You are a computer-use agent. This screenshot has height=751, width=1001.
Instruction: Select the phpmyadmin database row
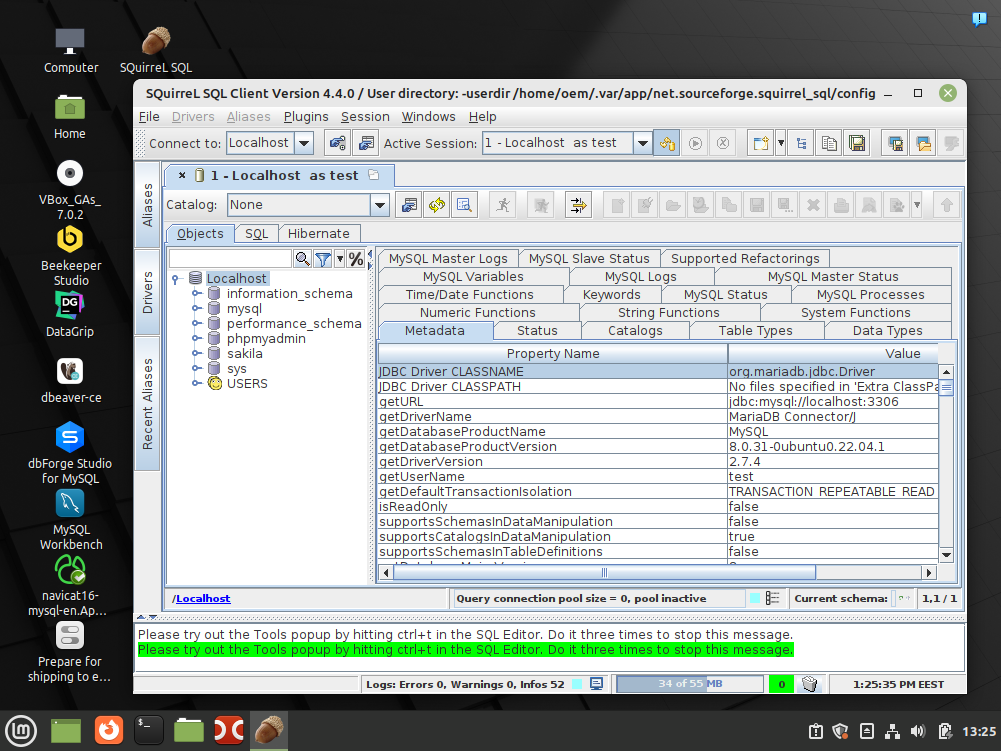click(x=266, y=338)
